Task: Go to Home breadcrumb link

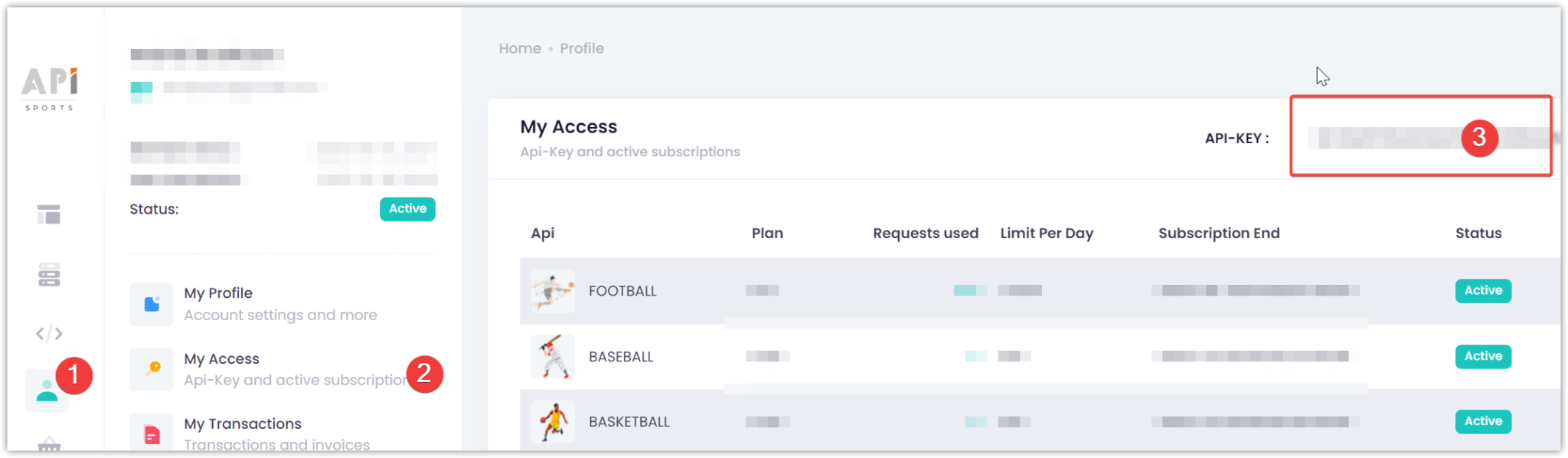Action: 520,48
